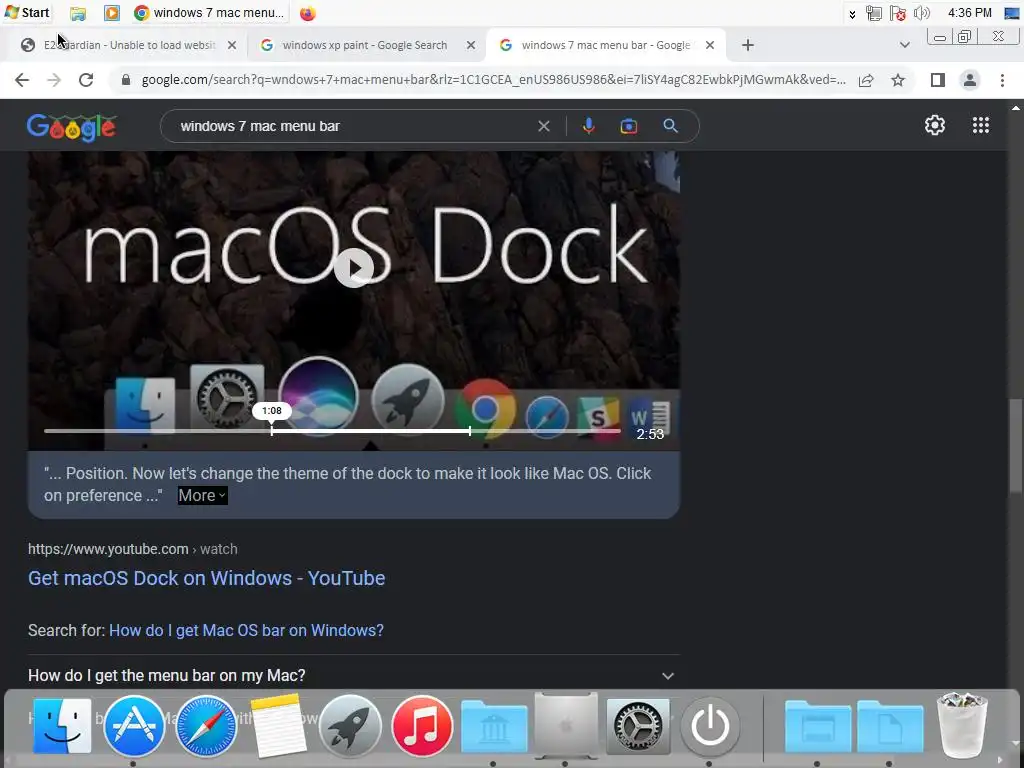Switch to 'windows xp paint' tab
Screen dimensions: 1024x768
[x=365, y=45]
